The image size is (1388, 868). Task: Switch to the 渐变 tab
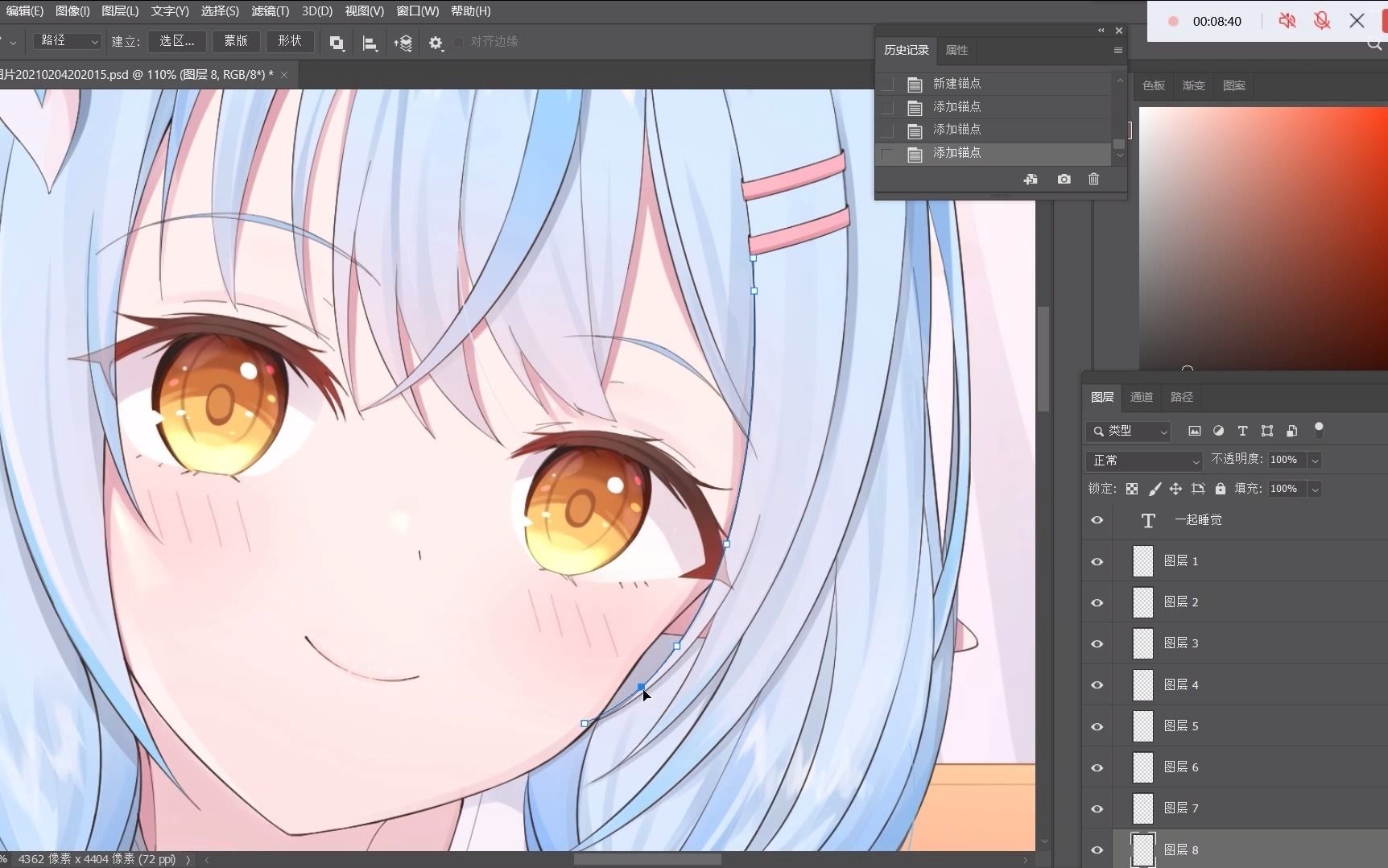coord(1194,85)
